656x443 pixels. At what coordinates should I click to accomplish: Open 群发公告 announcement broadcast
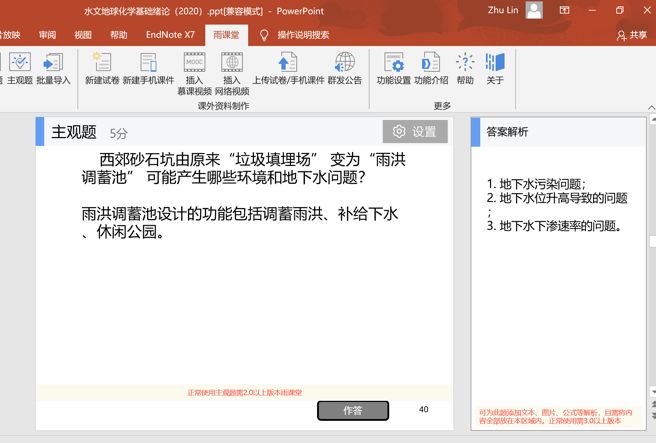(x=345, y=68)
